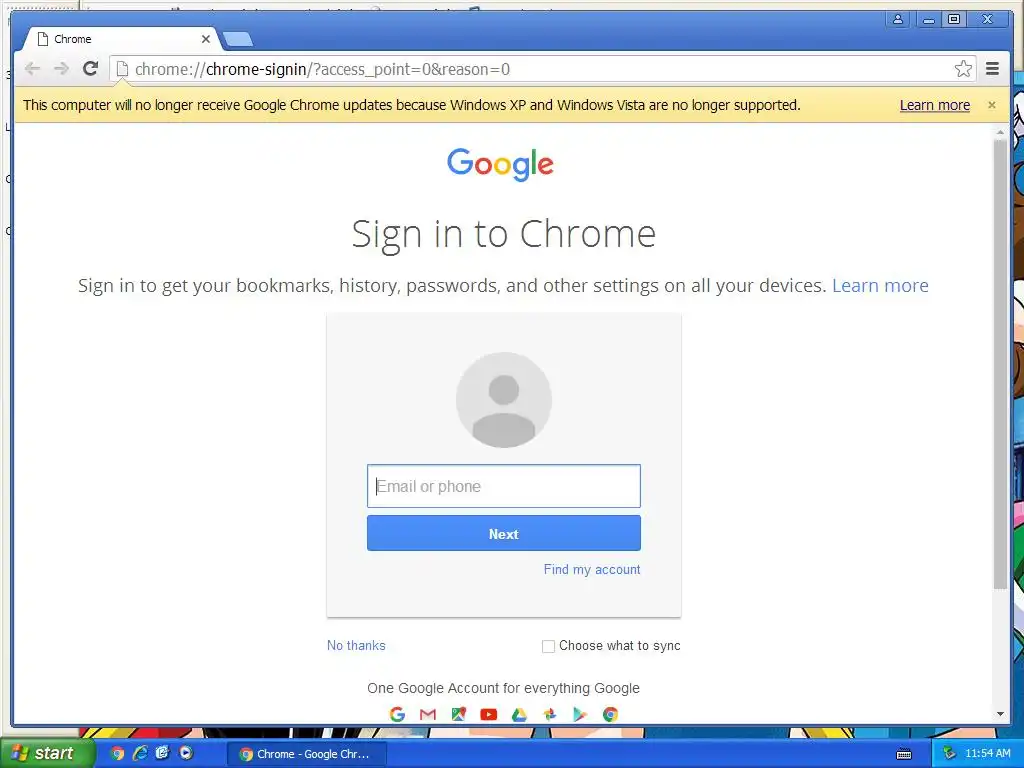
Task: Click the Google Play product icon
Action: click(580, 714)
